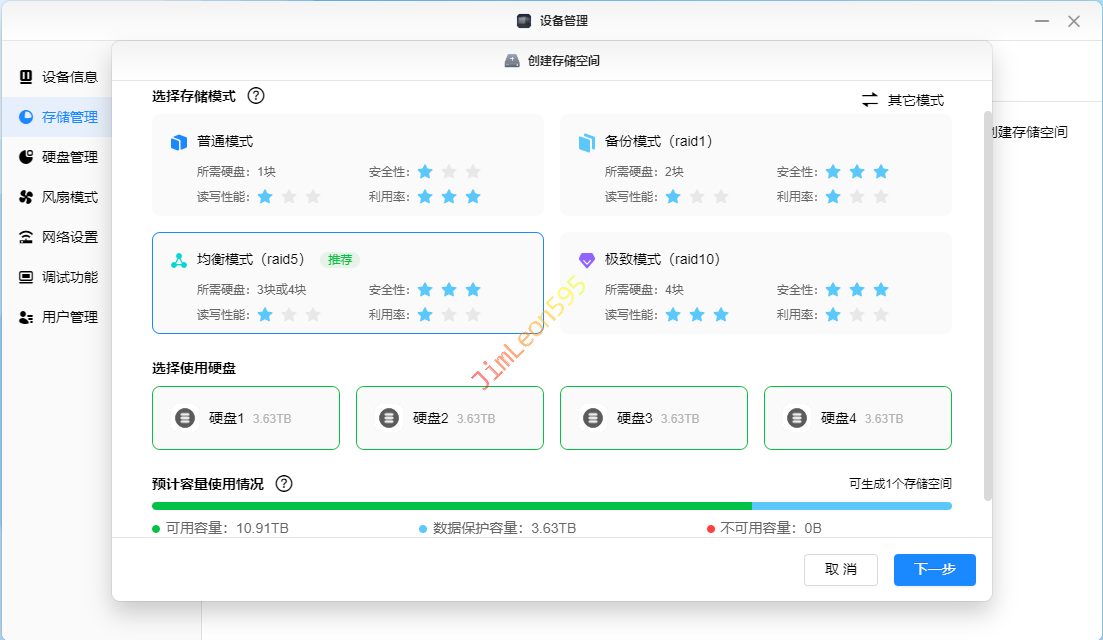Click the 风扇模式 fan icon in sidebar

[x=26, y=197]
